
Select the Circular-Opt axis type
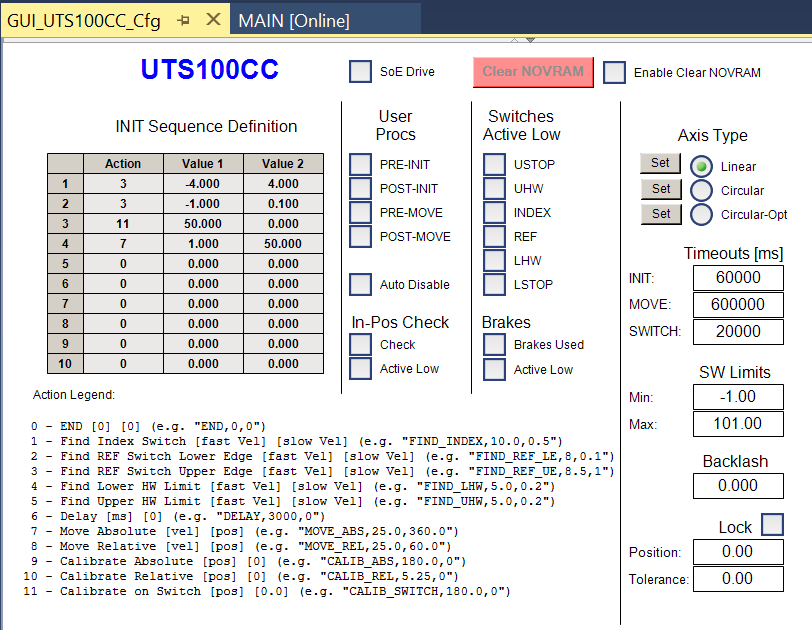(x=700, y=213)
